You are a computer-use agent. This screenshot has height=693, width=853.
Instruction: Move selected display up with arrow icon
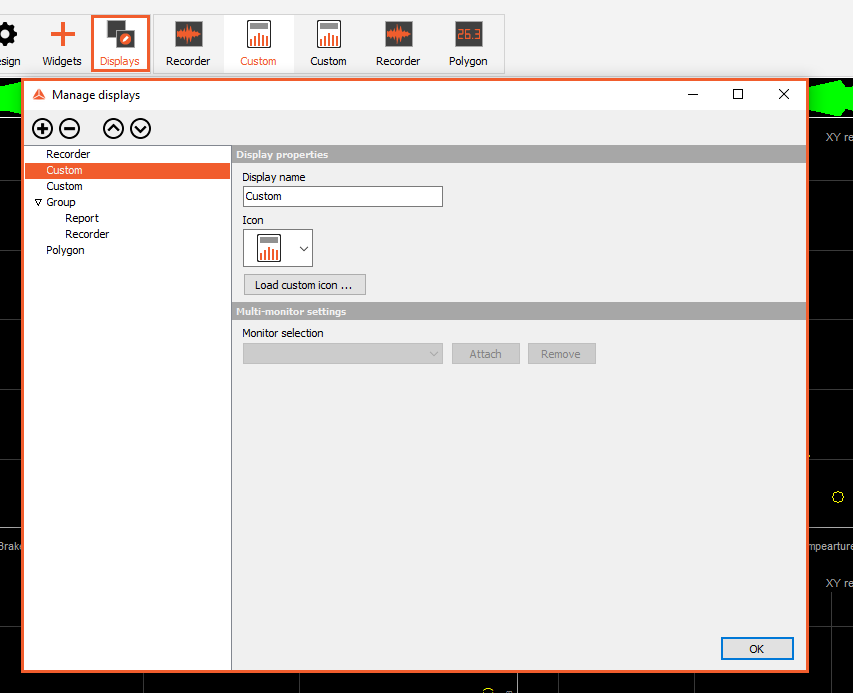pos(113,129)
